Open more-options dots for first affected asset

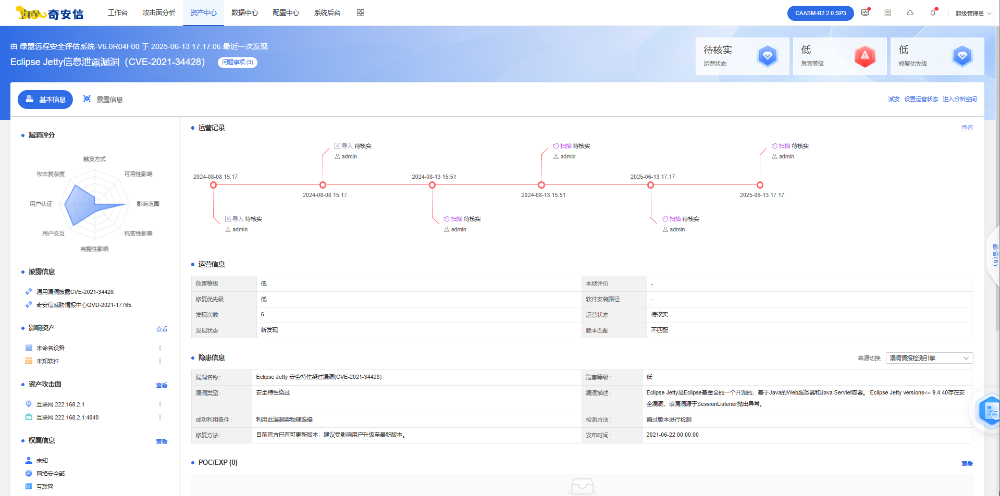pyautogui.click(x=160, y=347)
